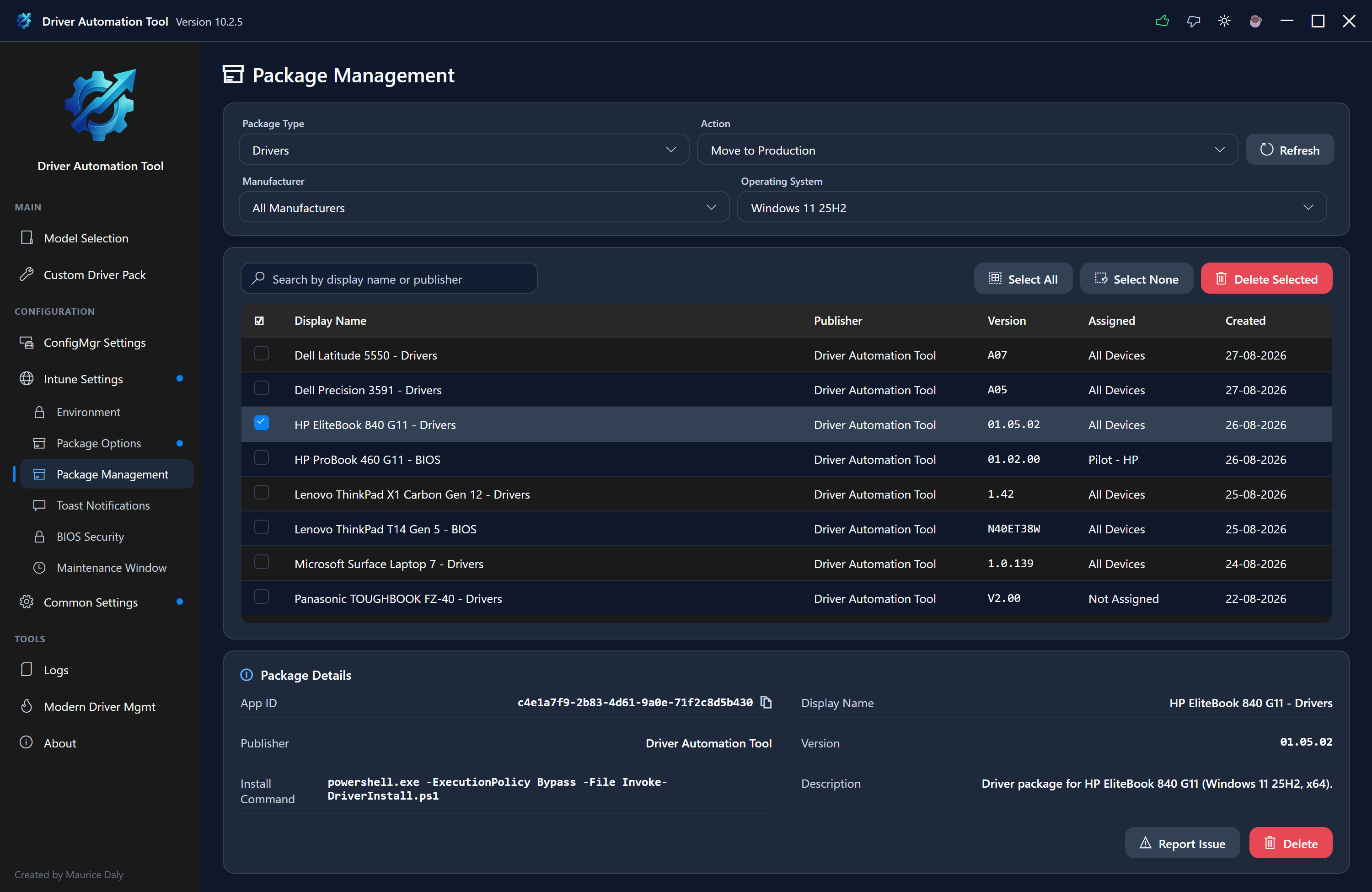This screenshot has height=892, width=1372.
Task: Click the search by display name field
Action: [x=389, y=279]
